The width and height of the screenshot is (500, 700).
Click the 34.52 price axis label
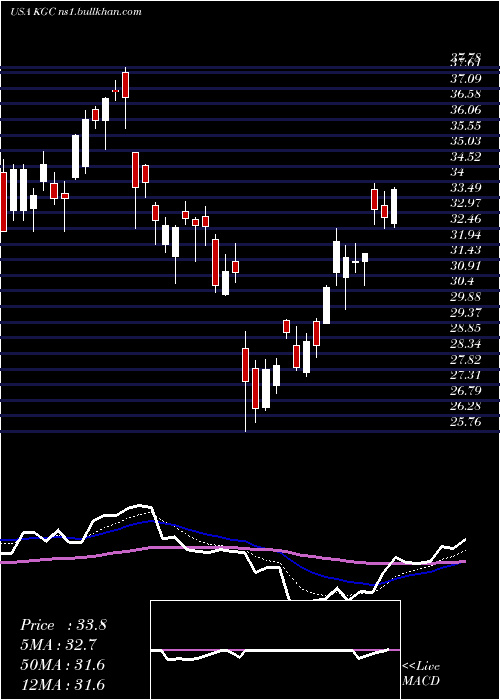pyautogui.click(x=467, y=157)
